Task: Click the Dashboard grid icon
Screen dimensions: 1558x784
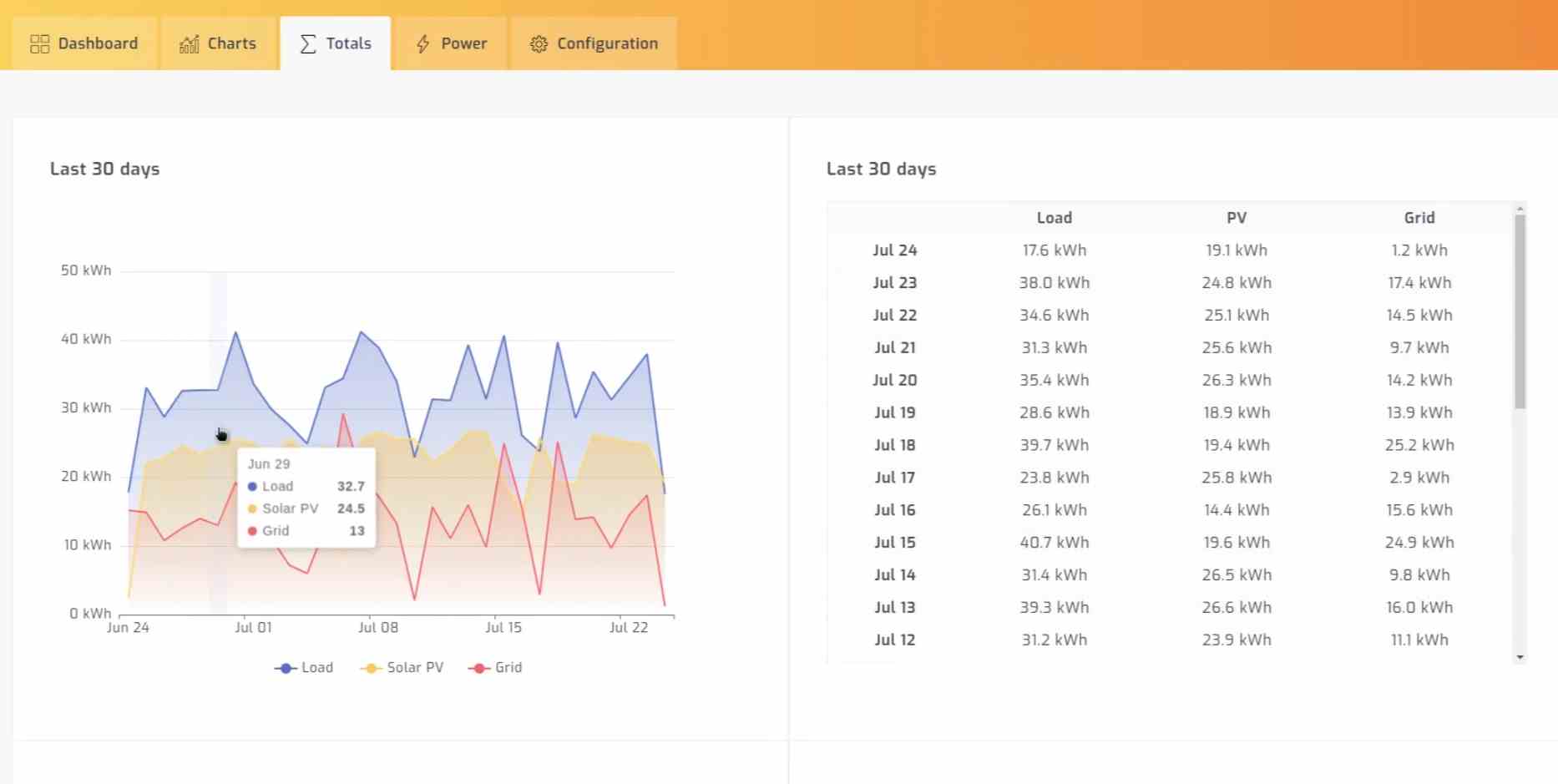Action: pos(39,44)
